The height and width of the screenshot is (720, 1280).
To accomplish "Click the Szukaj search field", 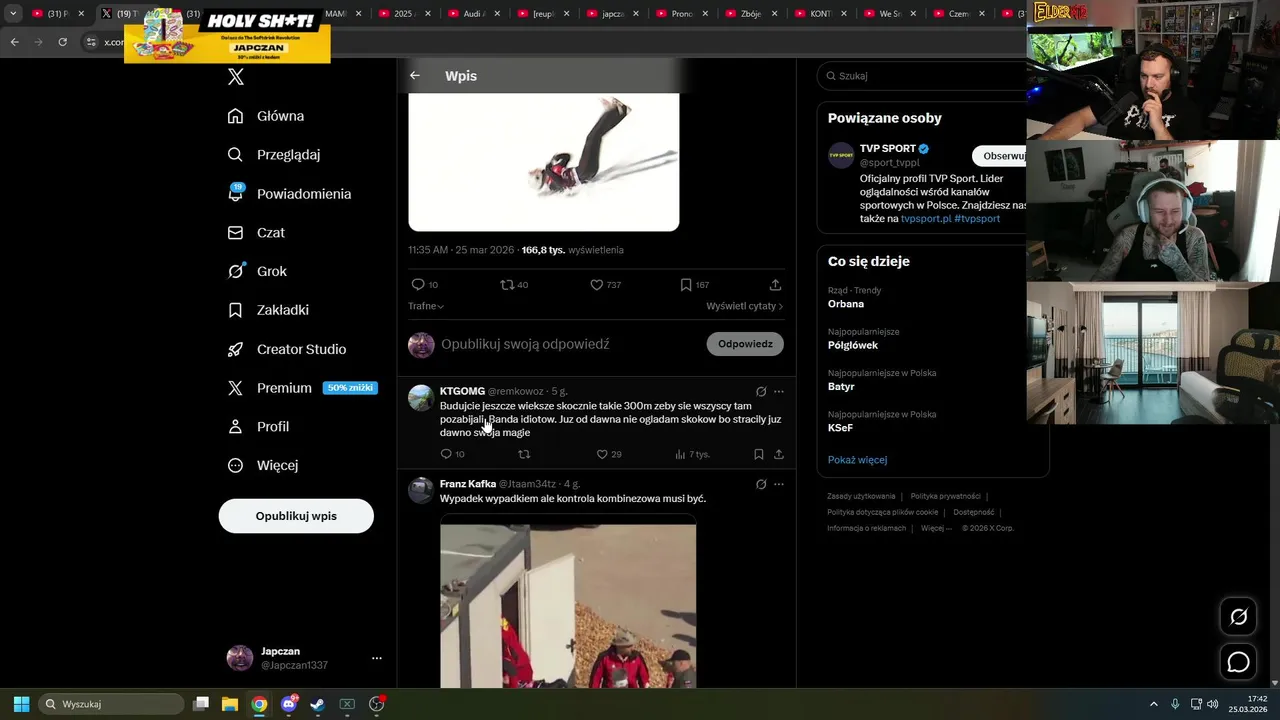I will [x=922, y=76].
